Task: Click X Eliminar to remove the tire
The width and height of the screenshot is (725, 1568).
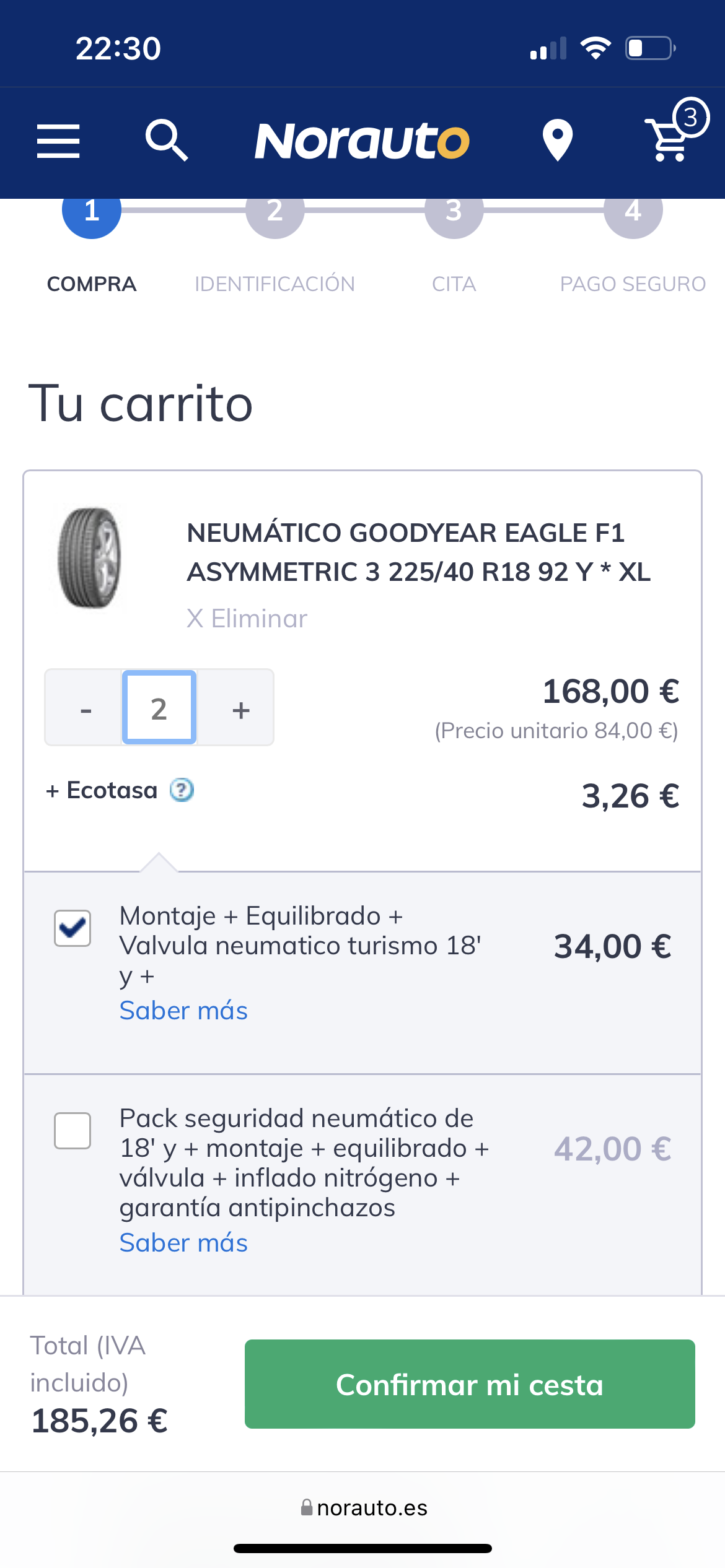Action: point(247,619)
